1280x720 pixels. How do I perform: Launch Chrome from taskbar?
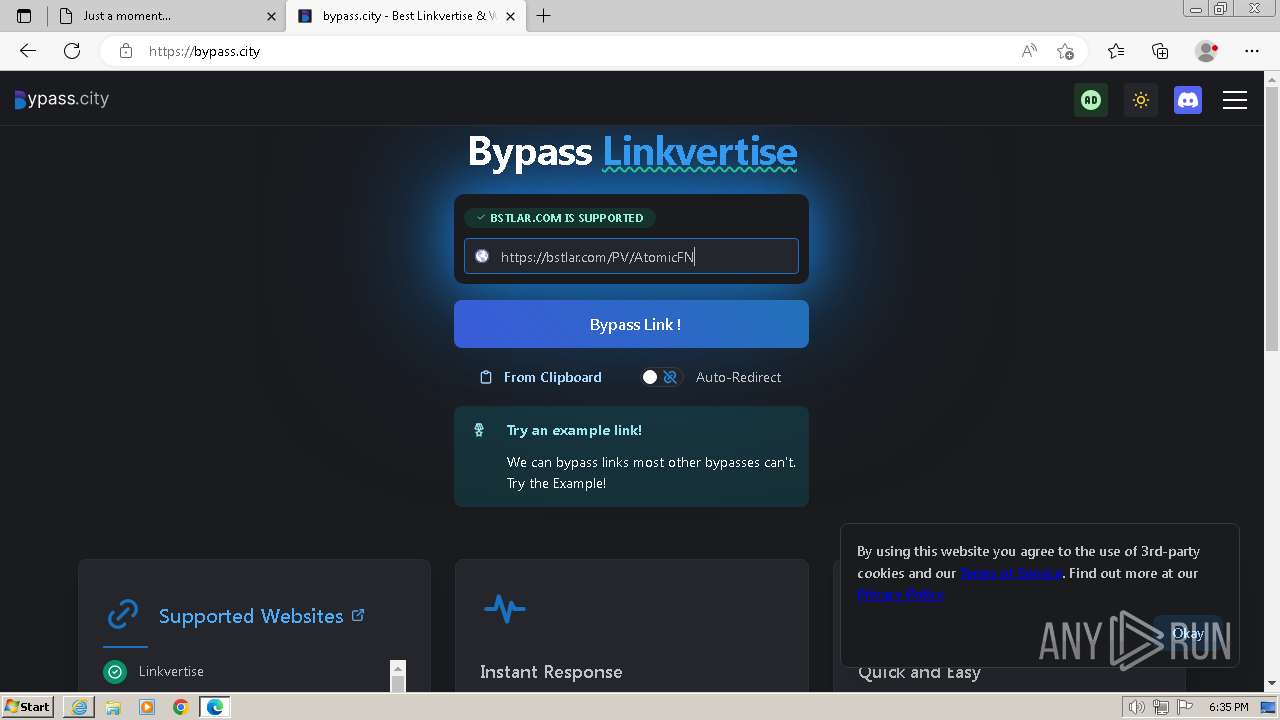181,706
